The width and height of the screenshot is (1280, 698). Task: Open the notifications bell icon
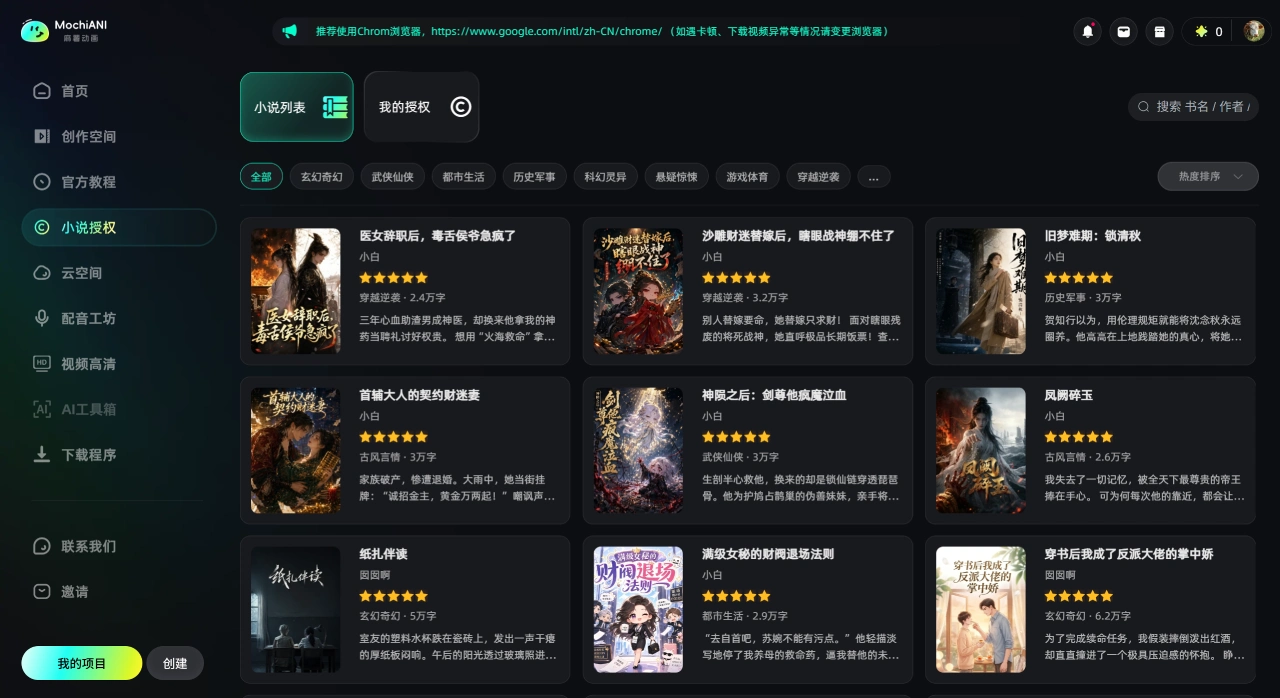(x=1087, y=31)
